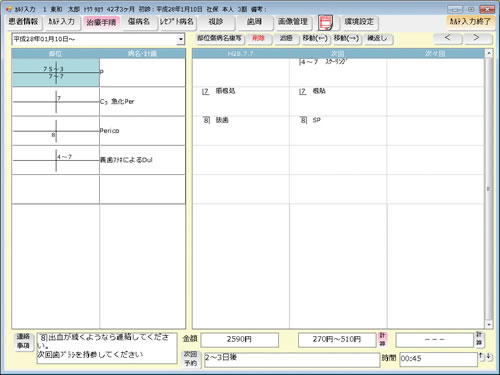Click the 連絡事項 button

tap(23, 341)
